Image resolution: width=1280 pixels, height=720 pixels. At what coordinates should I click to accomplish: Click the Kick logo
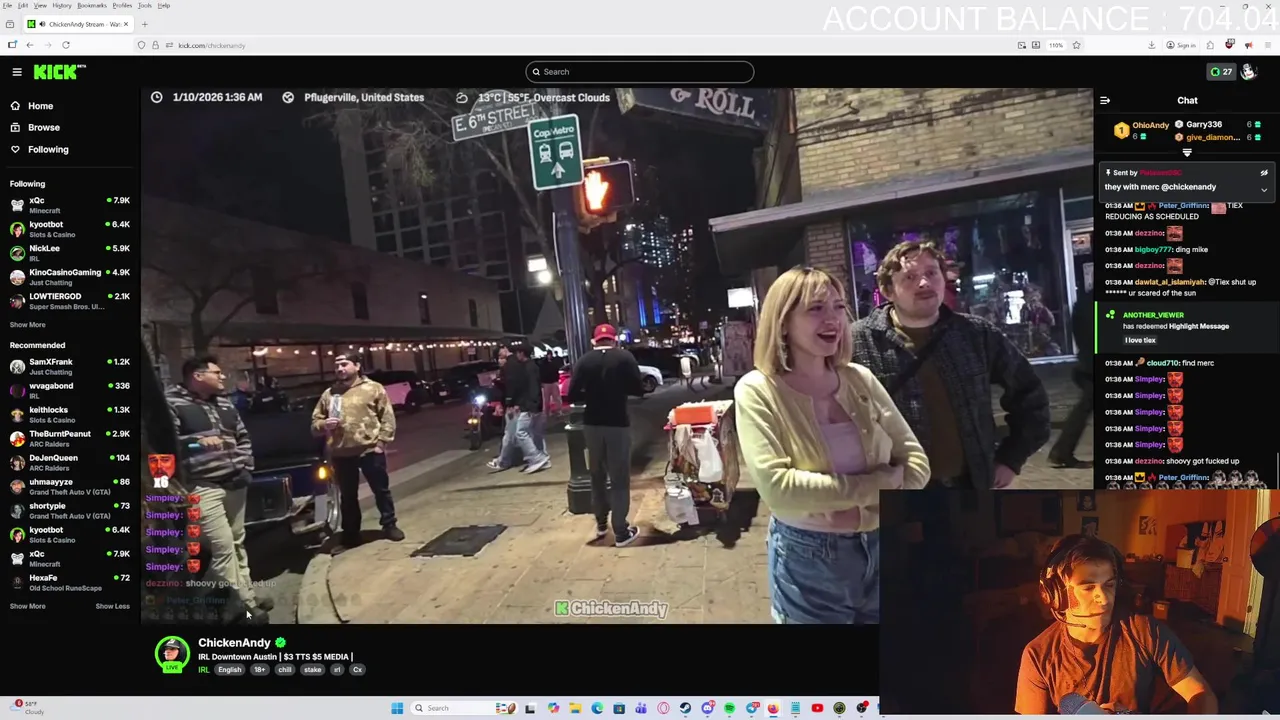59,71
